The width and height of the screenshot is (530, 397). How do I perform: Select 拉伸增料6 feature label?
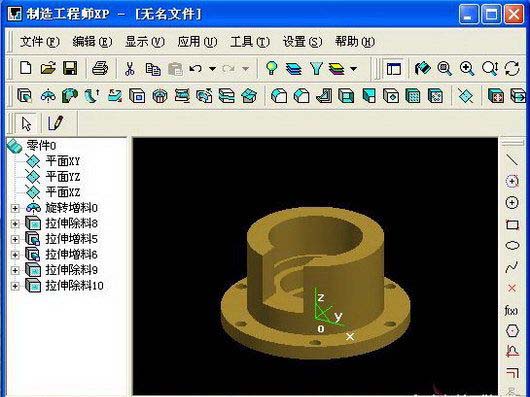71,254
